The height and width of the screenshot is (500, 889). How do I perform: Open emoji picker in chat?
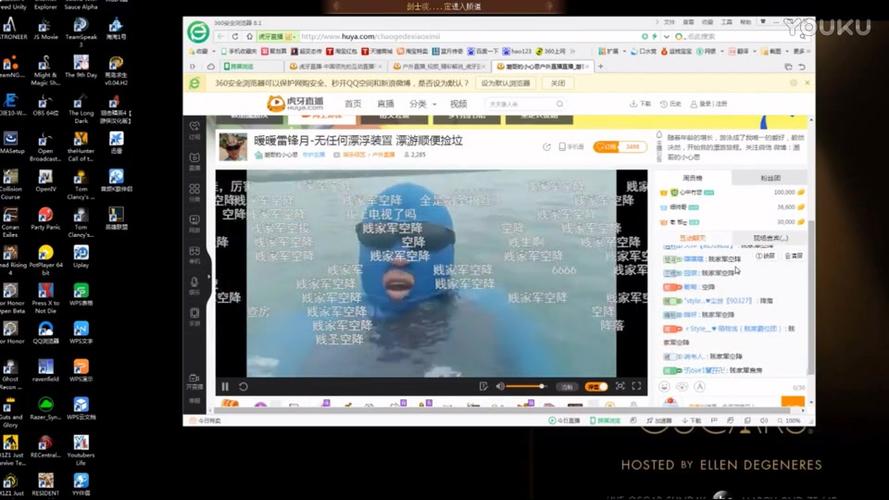[664, 387]
